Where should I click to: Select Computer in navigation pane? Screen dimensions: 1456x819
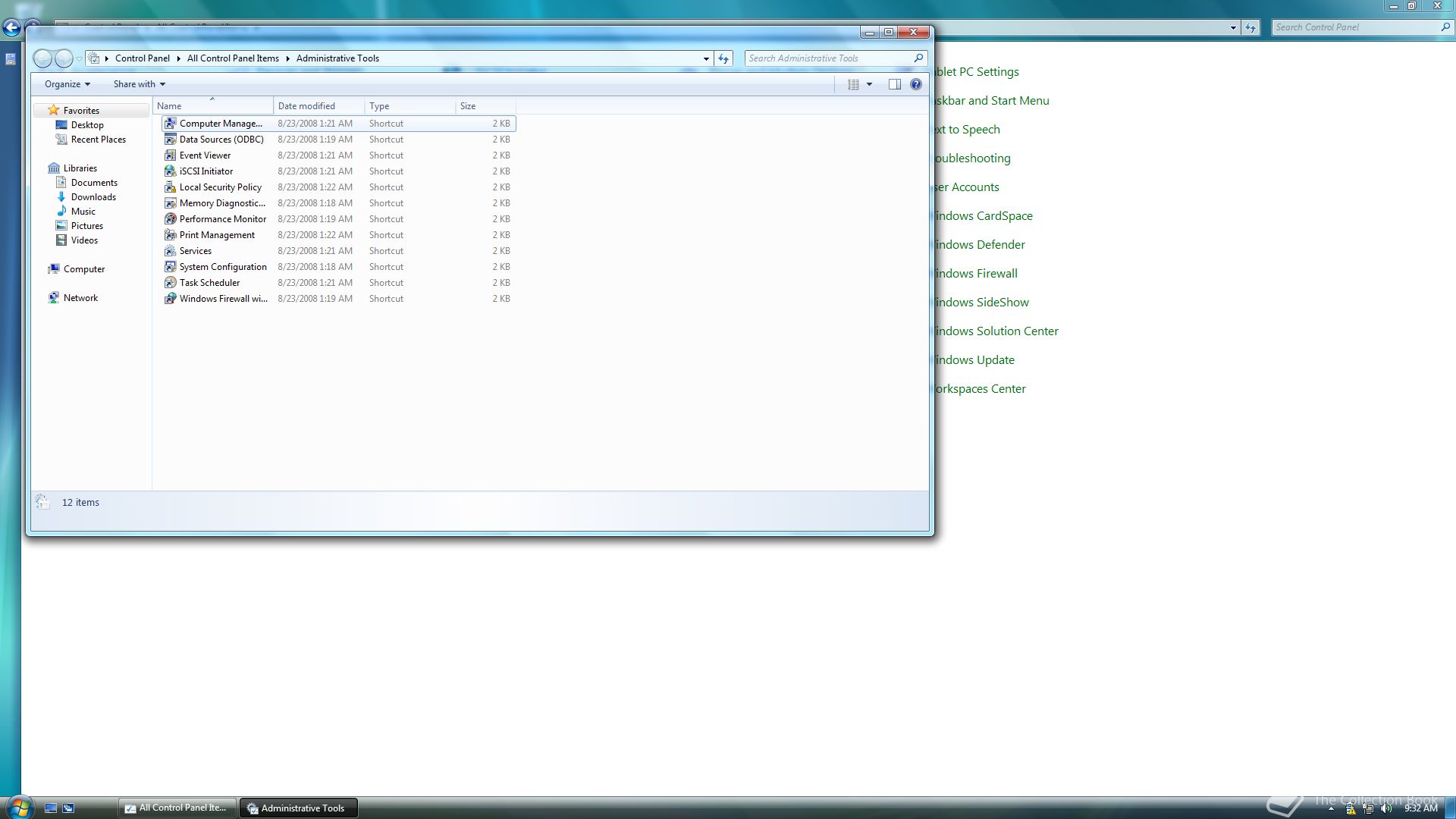[83, 269]
